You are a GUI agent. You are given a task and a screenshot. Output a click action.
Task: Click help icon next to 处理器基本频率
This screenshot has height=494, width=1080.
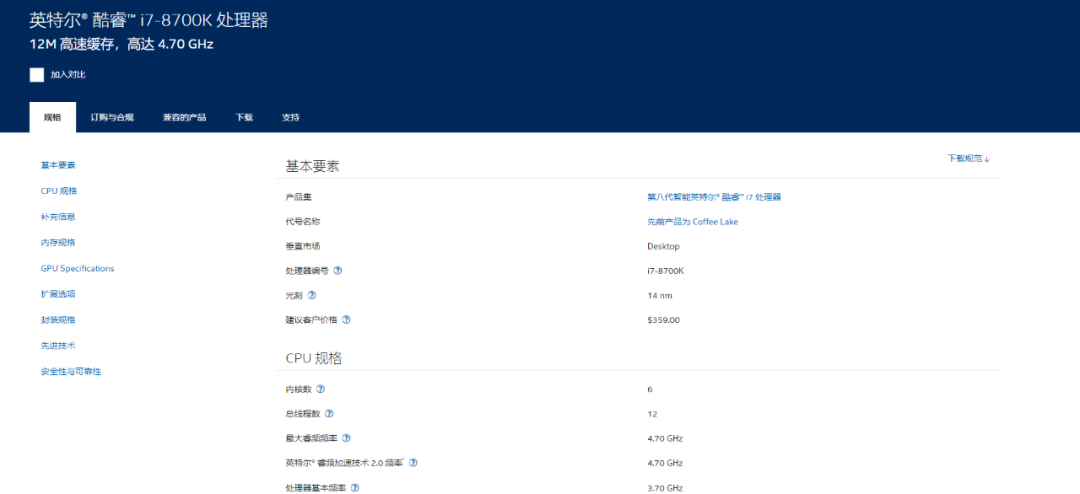pyautogui.click(x=355, y=488)
